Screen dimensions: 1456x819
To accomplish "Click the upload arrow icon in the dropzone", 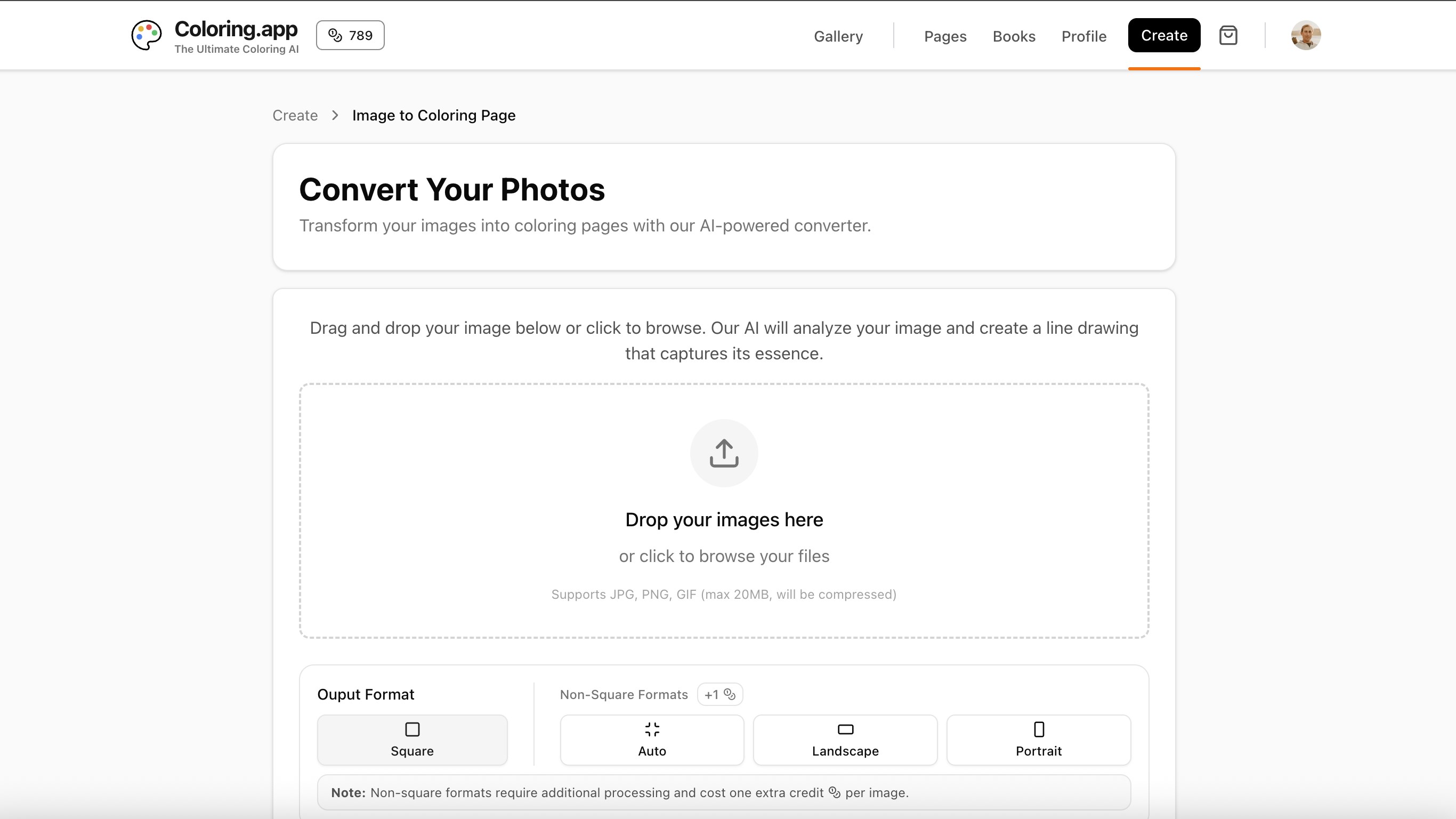I will tap(724, 453).
